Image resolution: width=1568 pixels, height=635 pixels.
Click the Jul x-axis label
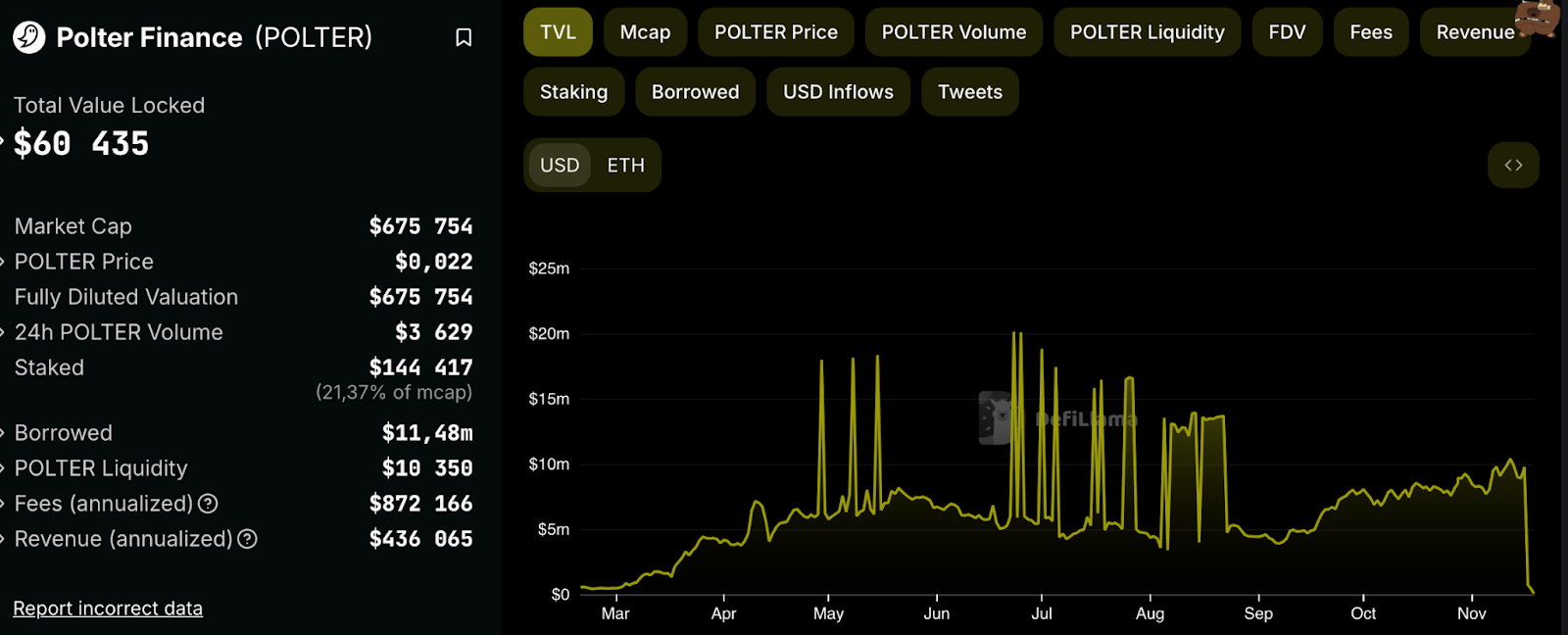[1042, 613]
